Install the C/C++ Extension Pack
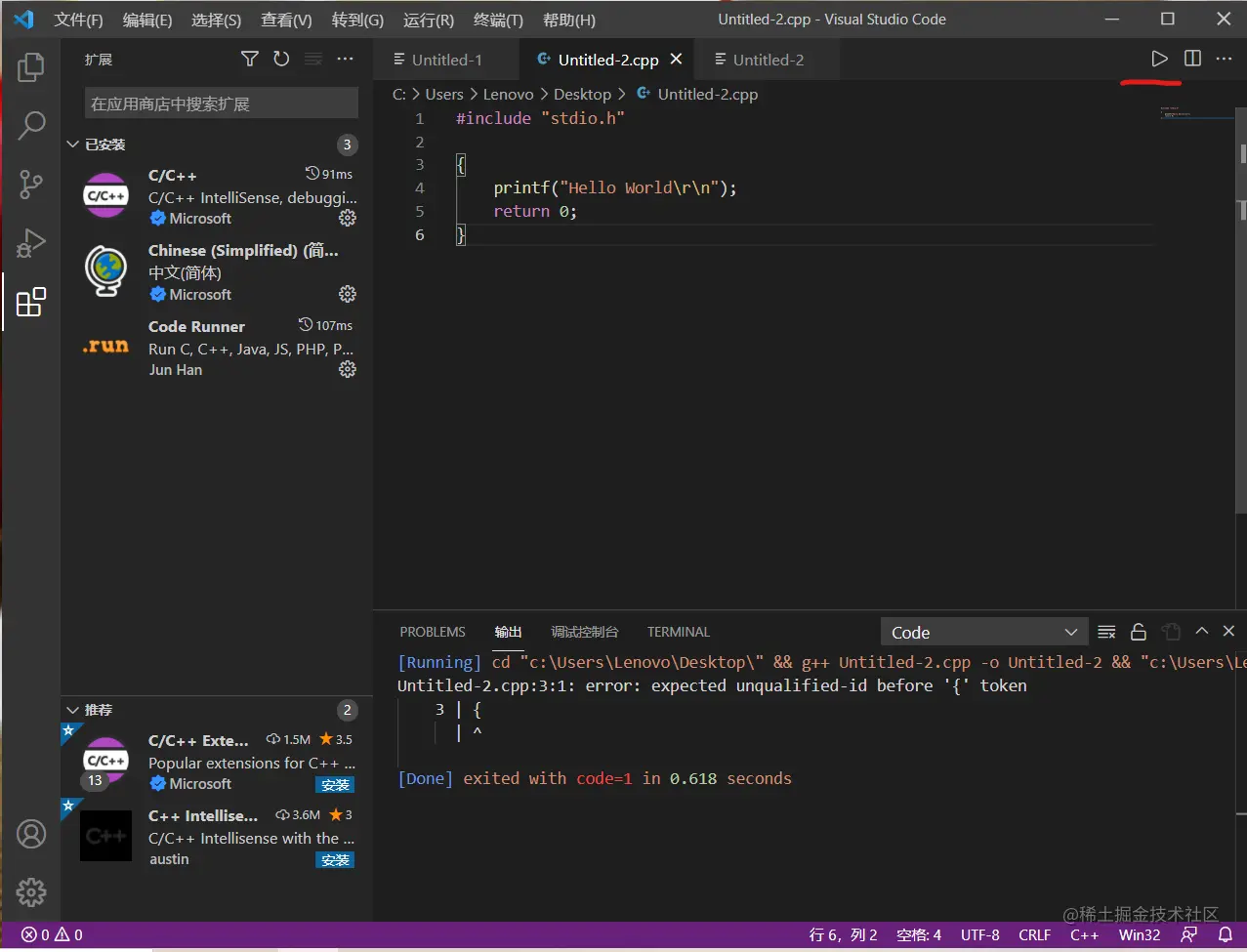The image size is (1247, 952). (335, 785)
